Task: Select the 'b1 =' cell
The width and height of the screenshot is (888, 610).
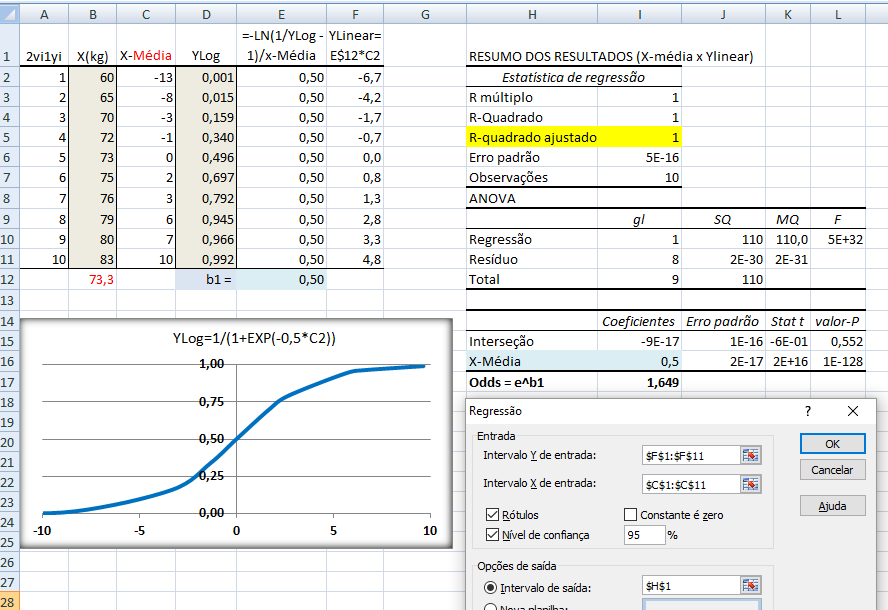Action: coord(206,279)
